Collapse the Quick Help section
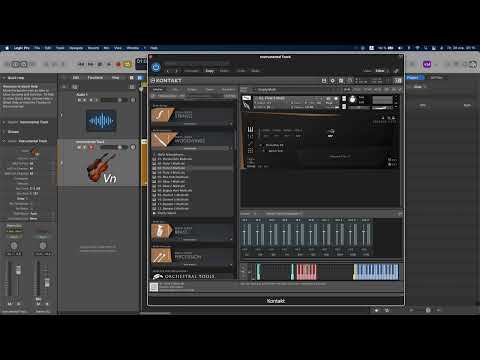Screen dimensions: 480x360 point(4,78)
